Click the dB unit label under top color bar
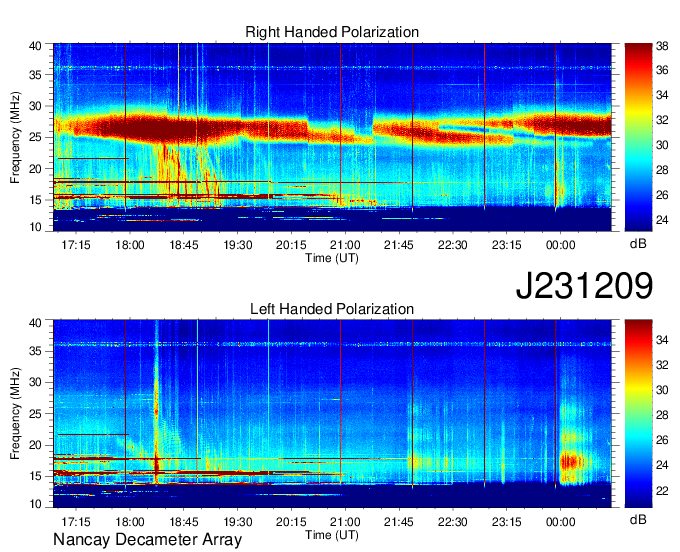680x552 pixels. [638, 244]
